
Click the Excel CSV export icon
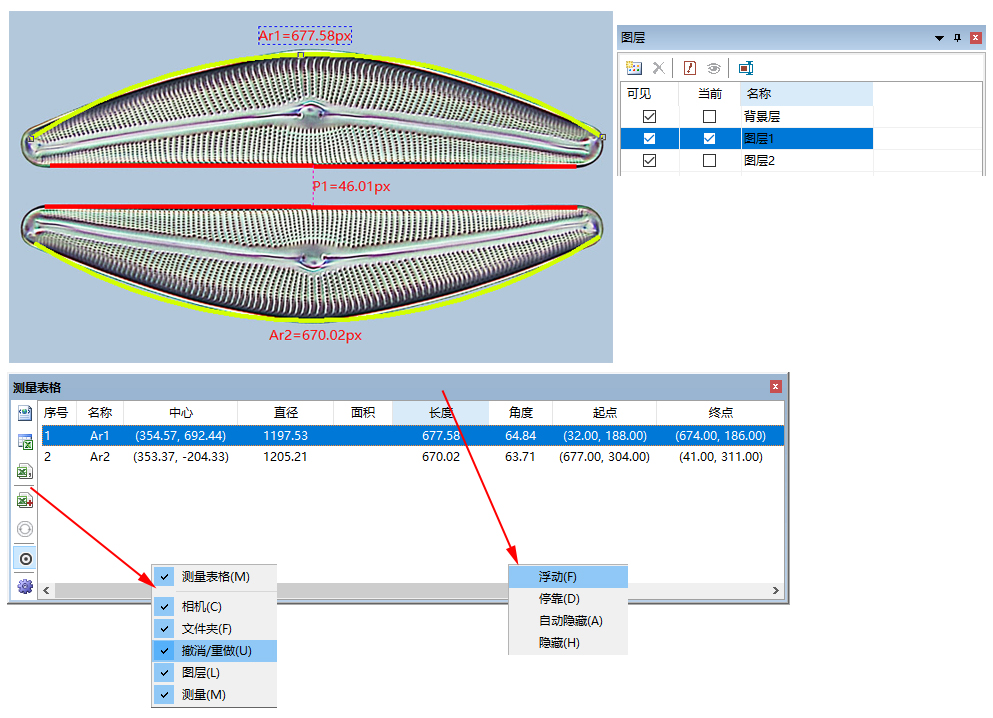coord(25,471)
